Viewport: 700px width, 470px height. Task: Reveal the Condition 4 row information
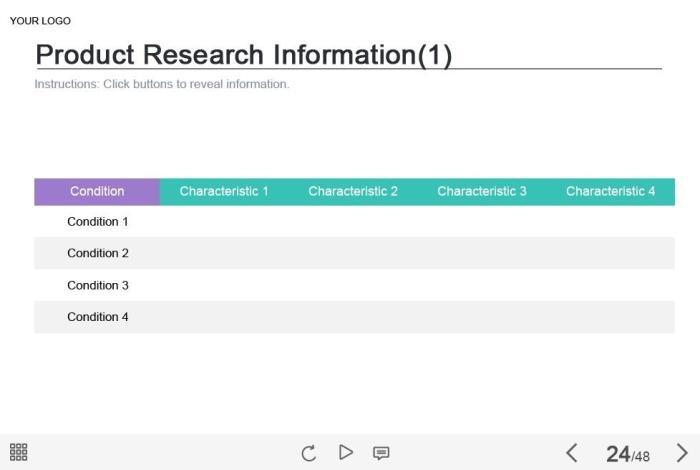(x=98, y=317)
